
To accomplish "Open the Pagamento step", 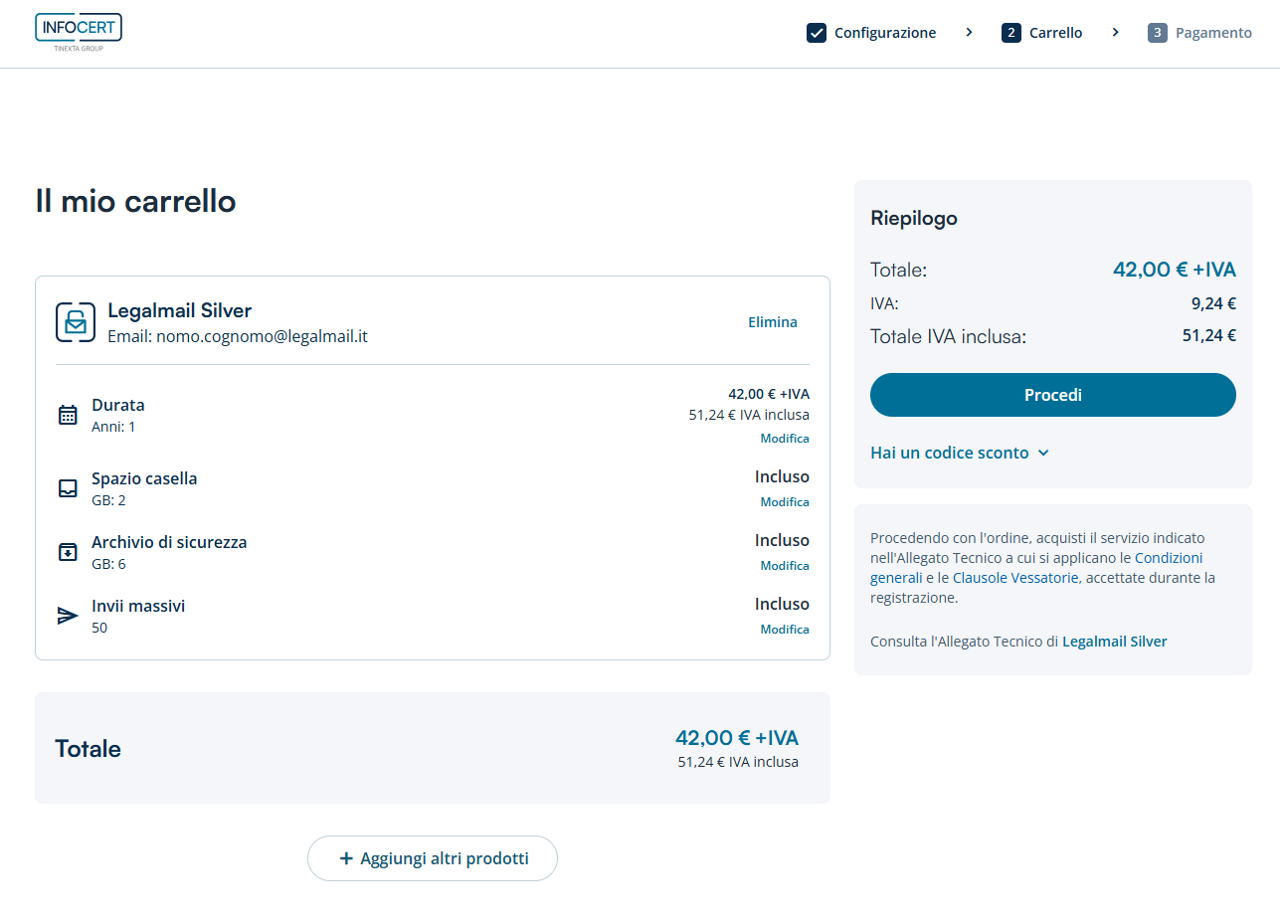I will 1212,33.
